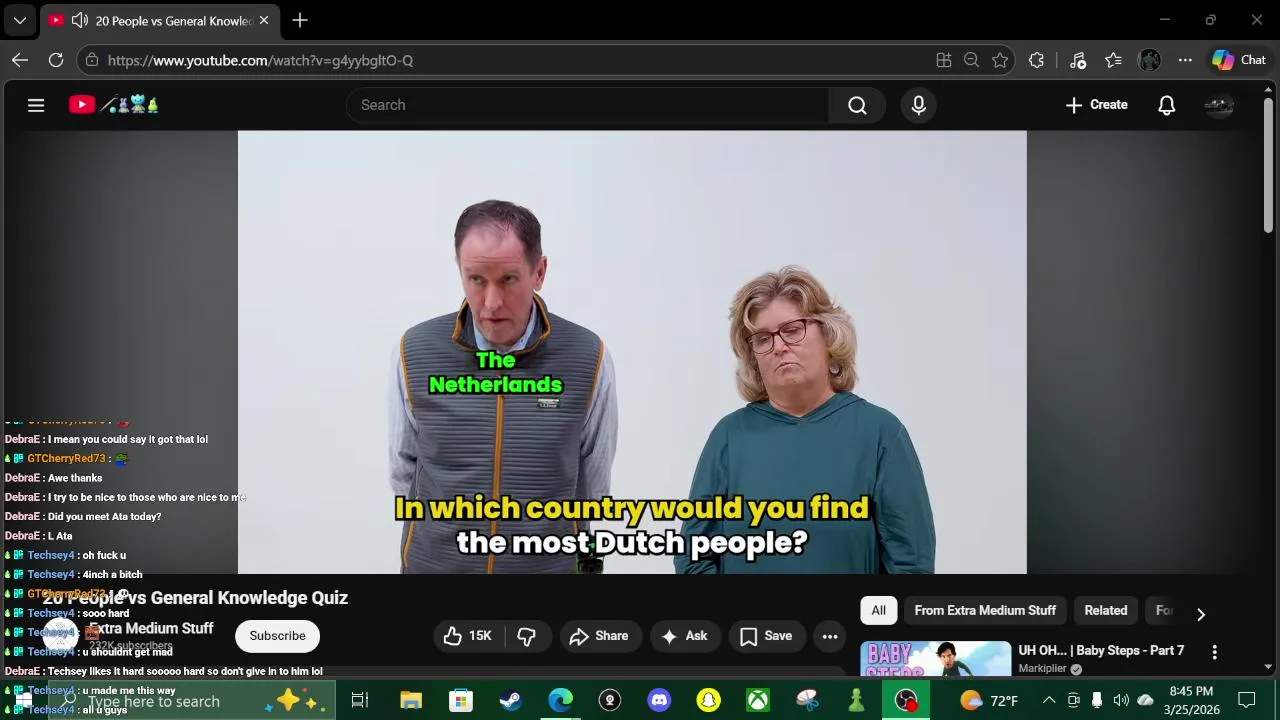The height and width of the screenshot is (720, 1280).
Task: Add this page to favorites star
Action: 1000,60
